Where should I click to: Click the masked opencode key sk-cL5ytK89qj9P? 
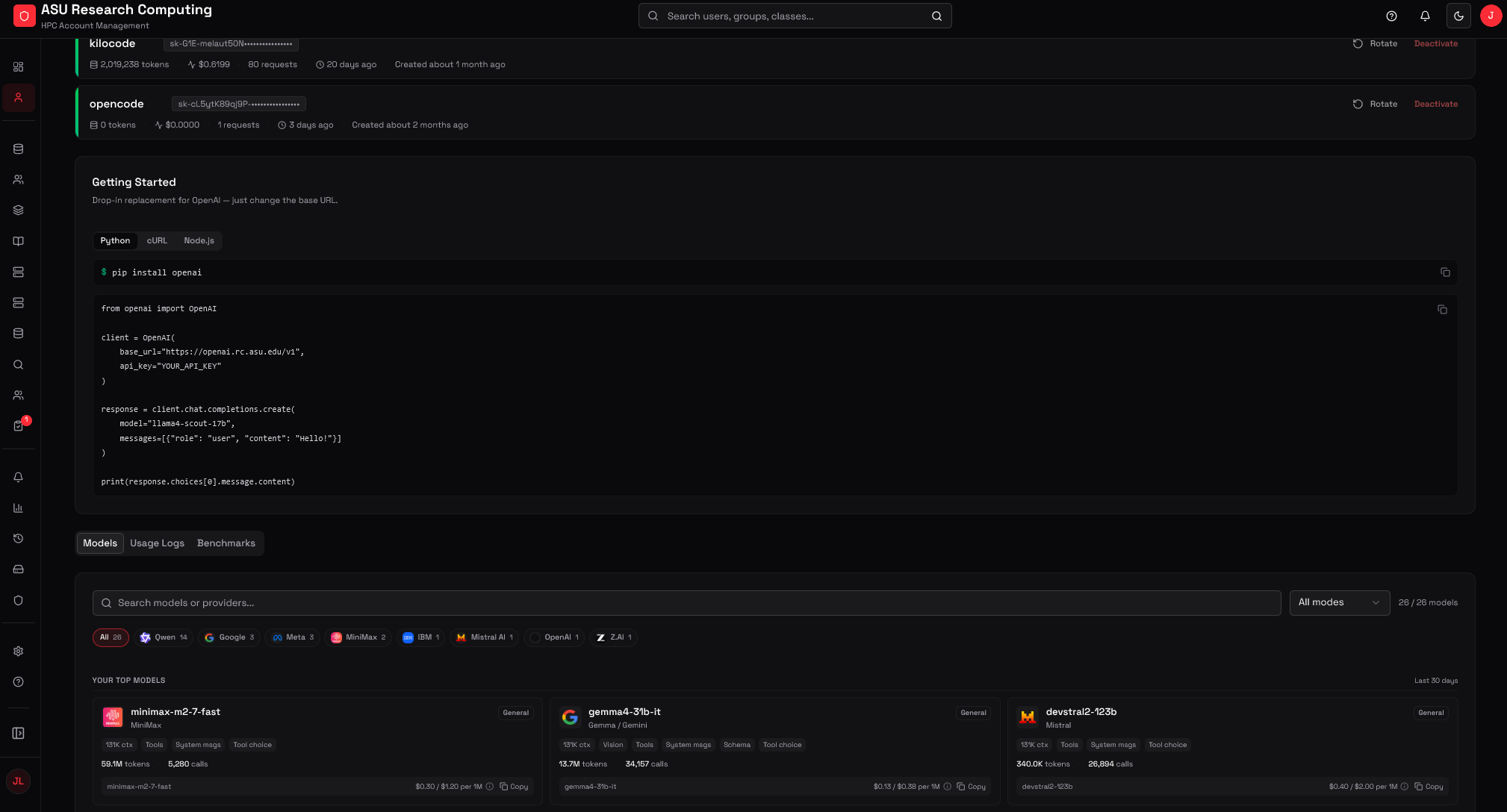(238, 104)
